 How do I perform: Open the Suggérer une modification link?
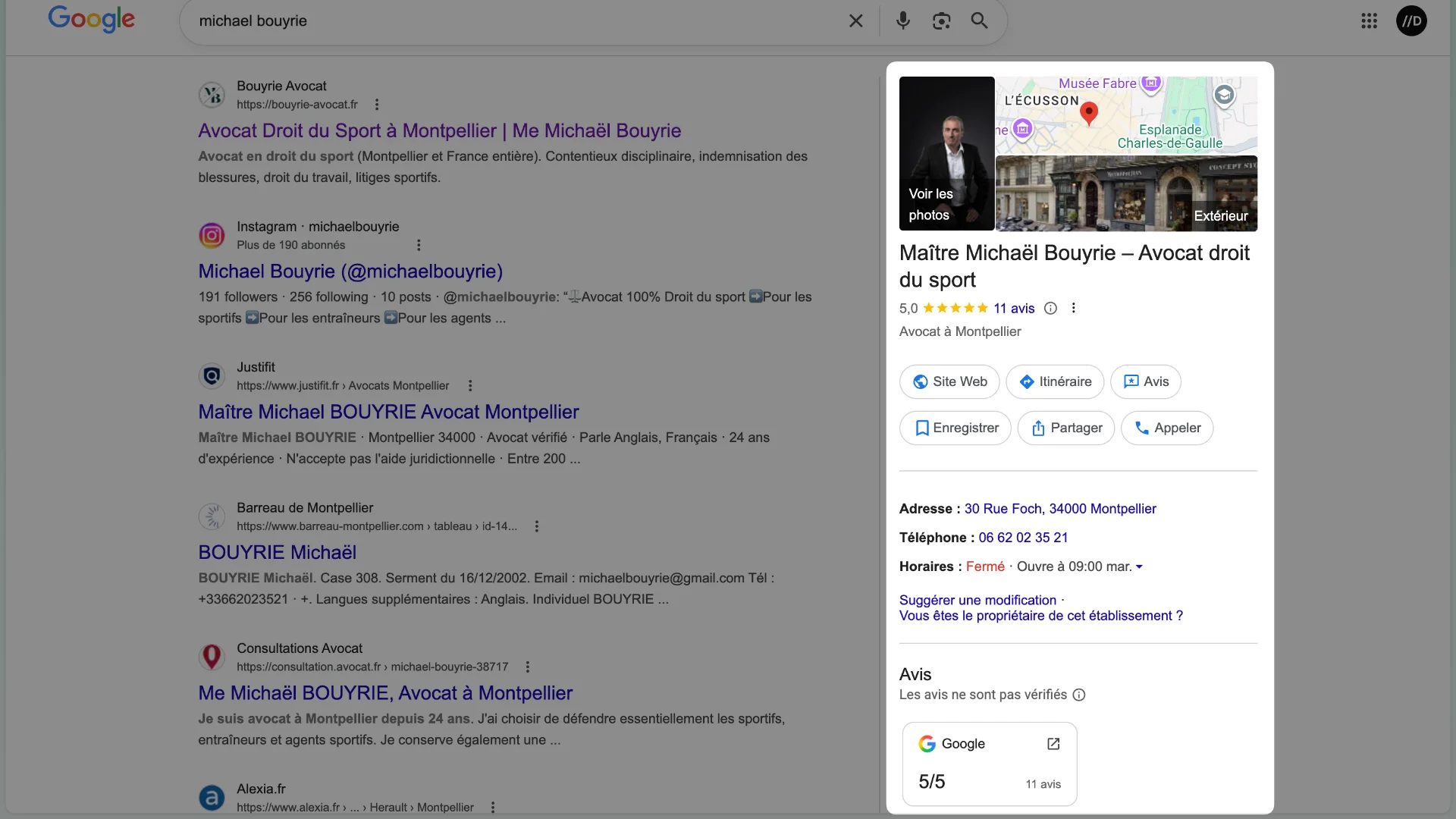coord(977,599)
